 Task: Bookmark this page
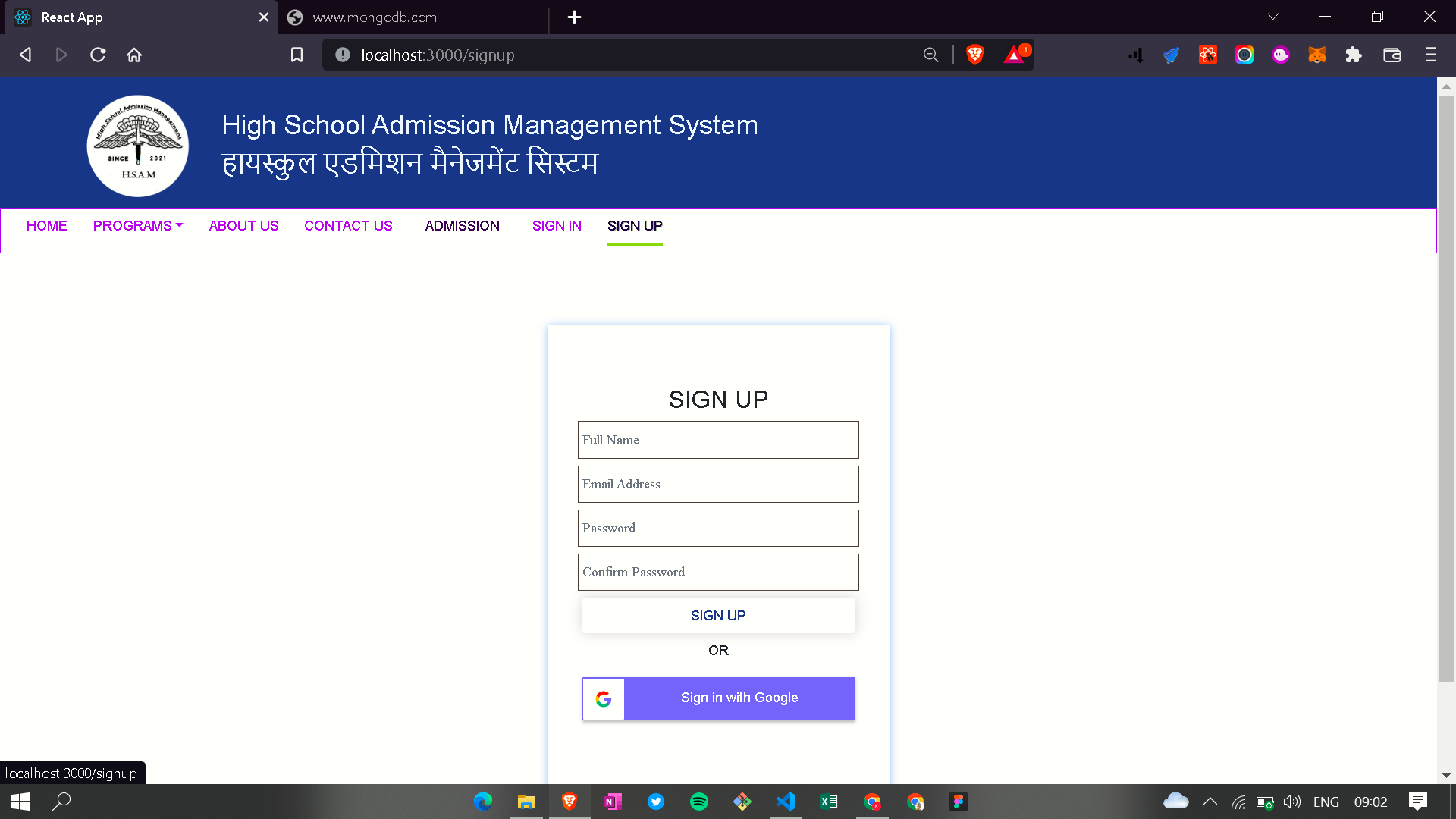tap(297, 55)
